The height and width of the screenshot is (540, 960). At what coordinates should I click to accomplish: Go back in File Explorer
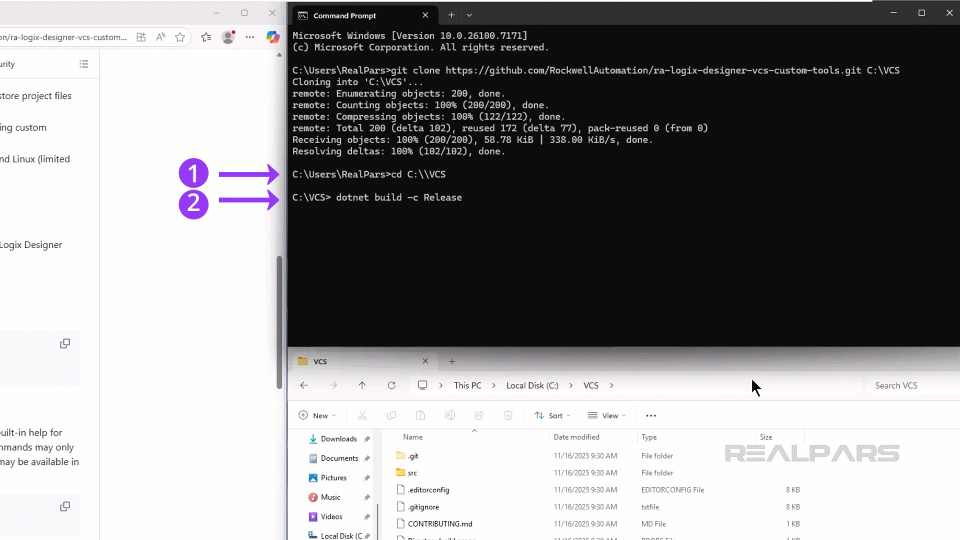[x=304, y=385]
